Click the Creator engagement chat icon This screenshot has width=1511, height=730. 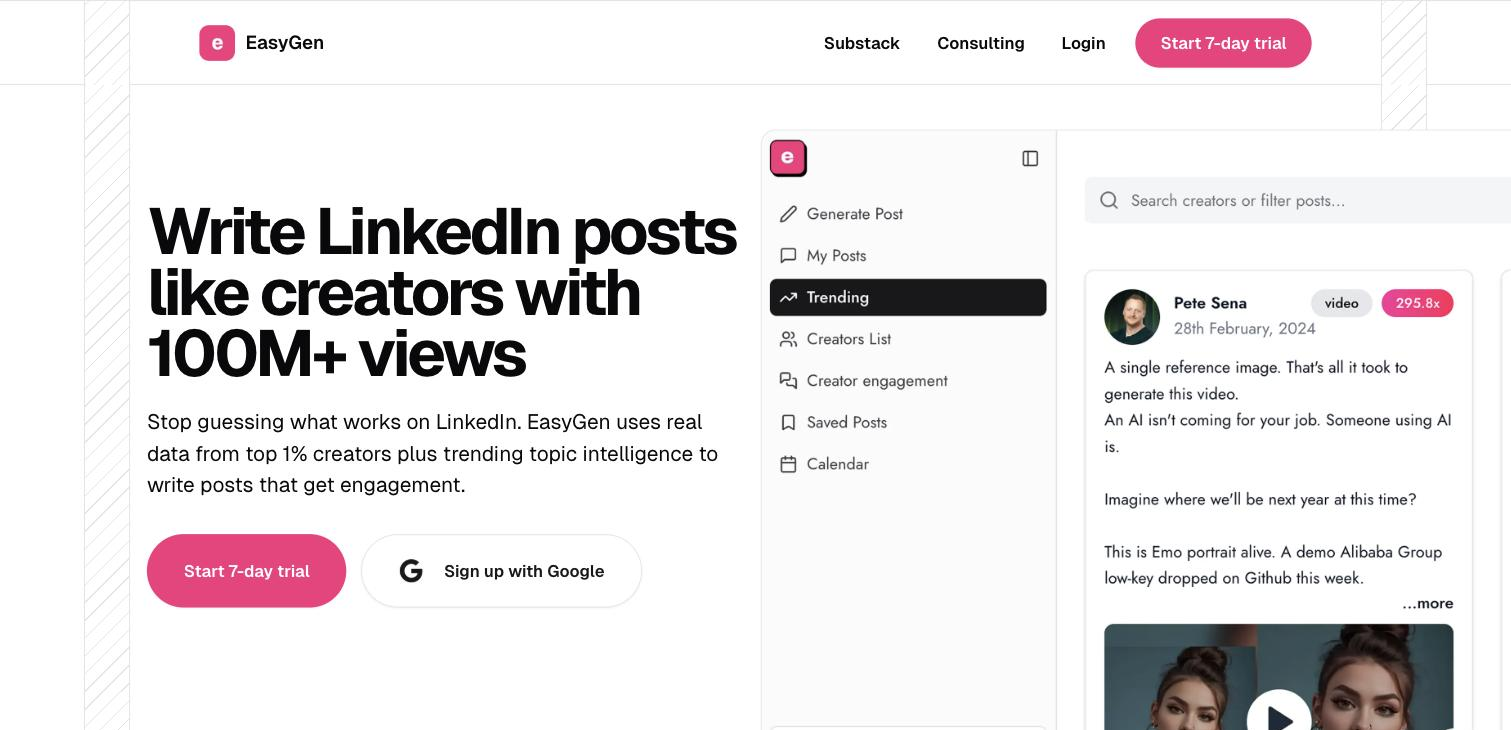point(788,381)
